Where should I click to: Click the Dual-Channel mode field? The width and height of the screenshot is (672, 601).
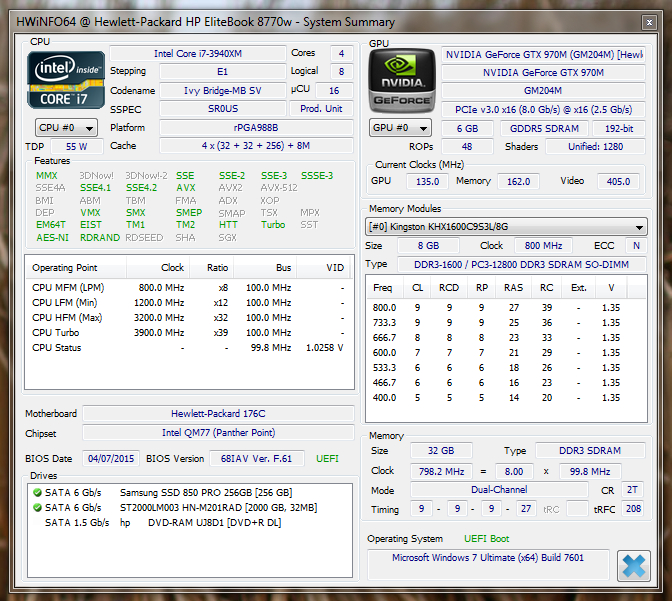pyautogui.click(x=499, y=490)
